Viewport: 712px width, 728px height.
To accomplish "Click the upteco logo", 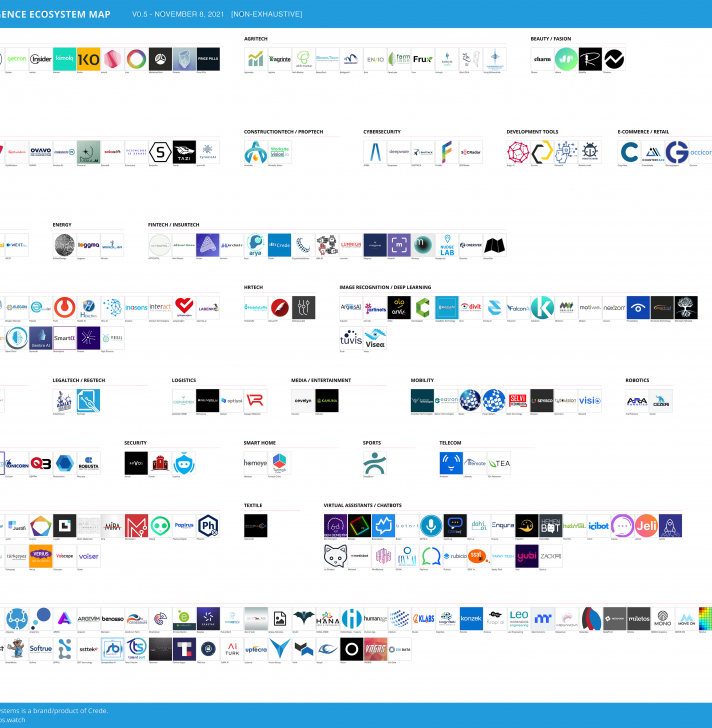I will [256, 649].
